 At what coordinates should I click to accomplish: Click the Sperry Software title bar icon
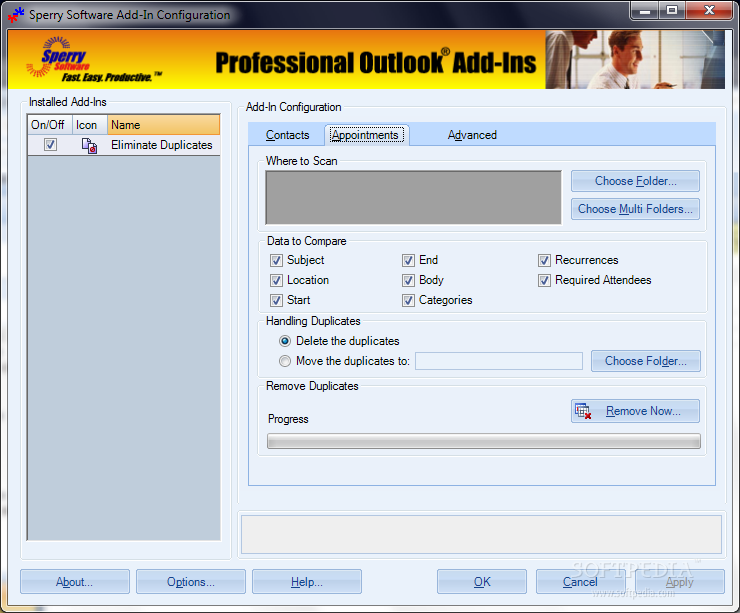(16, 15)
